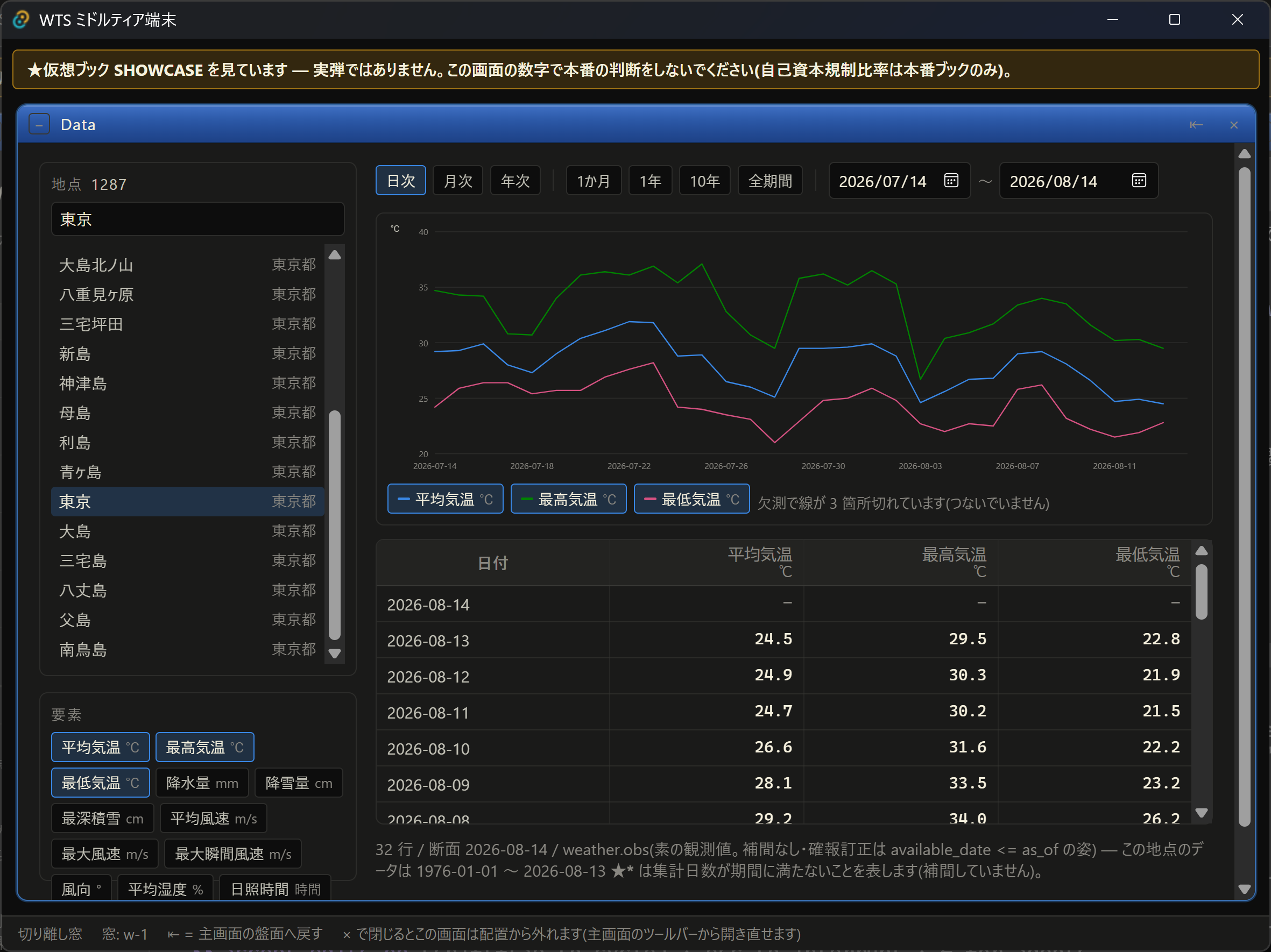
Task: Deselect the 最高気温 element chip
Action: [204, 747]
